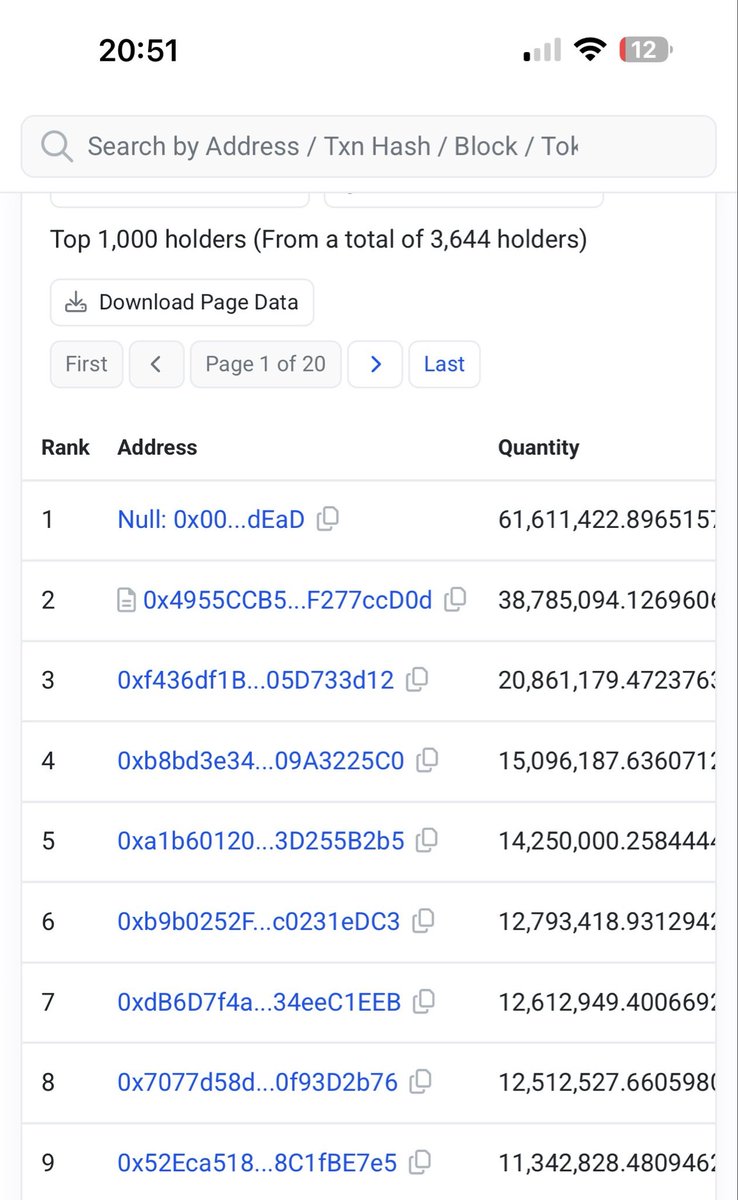Open address 0x52Eca518...8C1fBE7e5
738x1200 pixels.
click(257, 1163)
